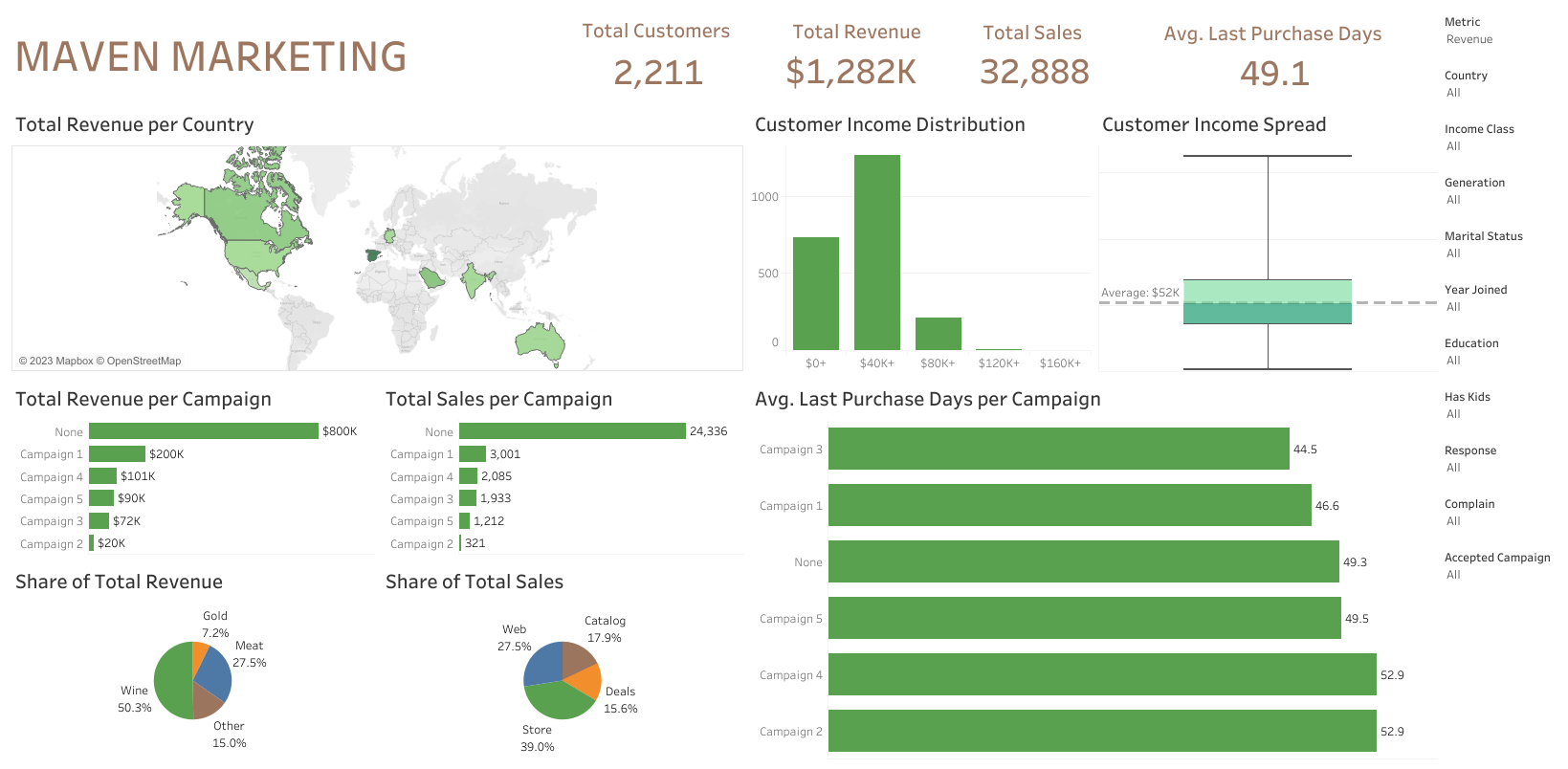
Task: Select the $0+ income bar
Action: point(815,294)
